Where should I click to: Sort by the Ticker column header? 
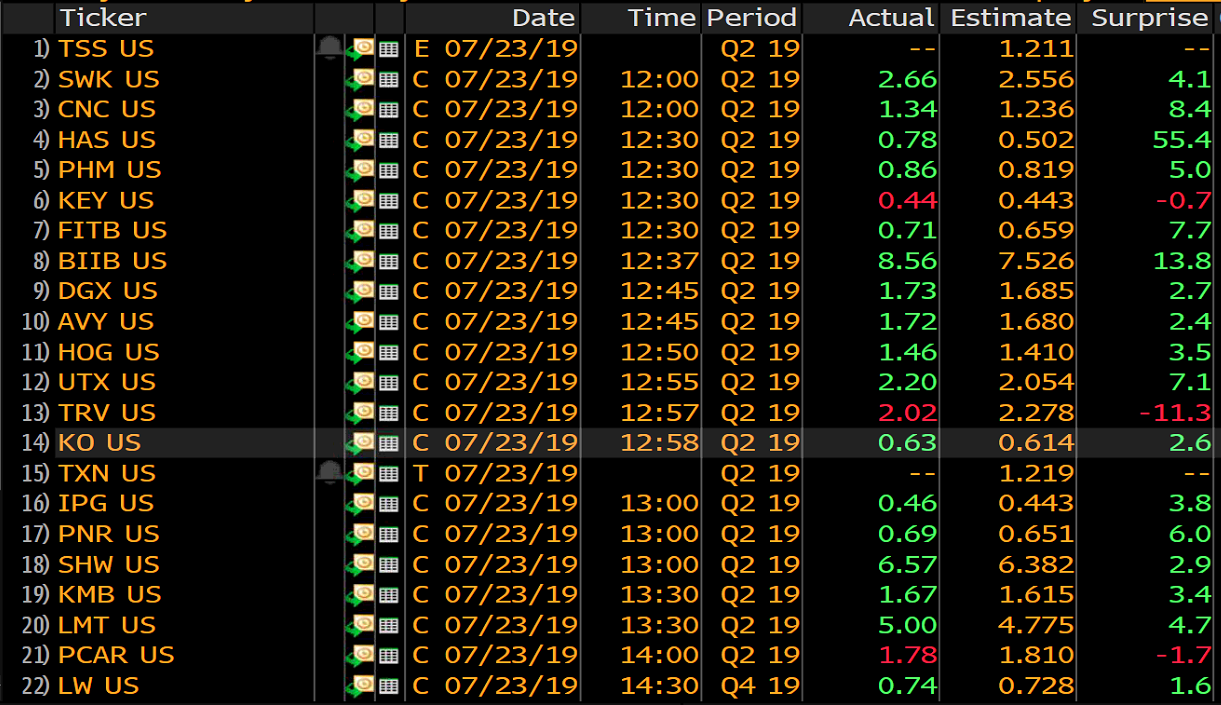[102, 17]
